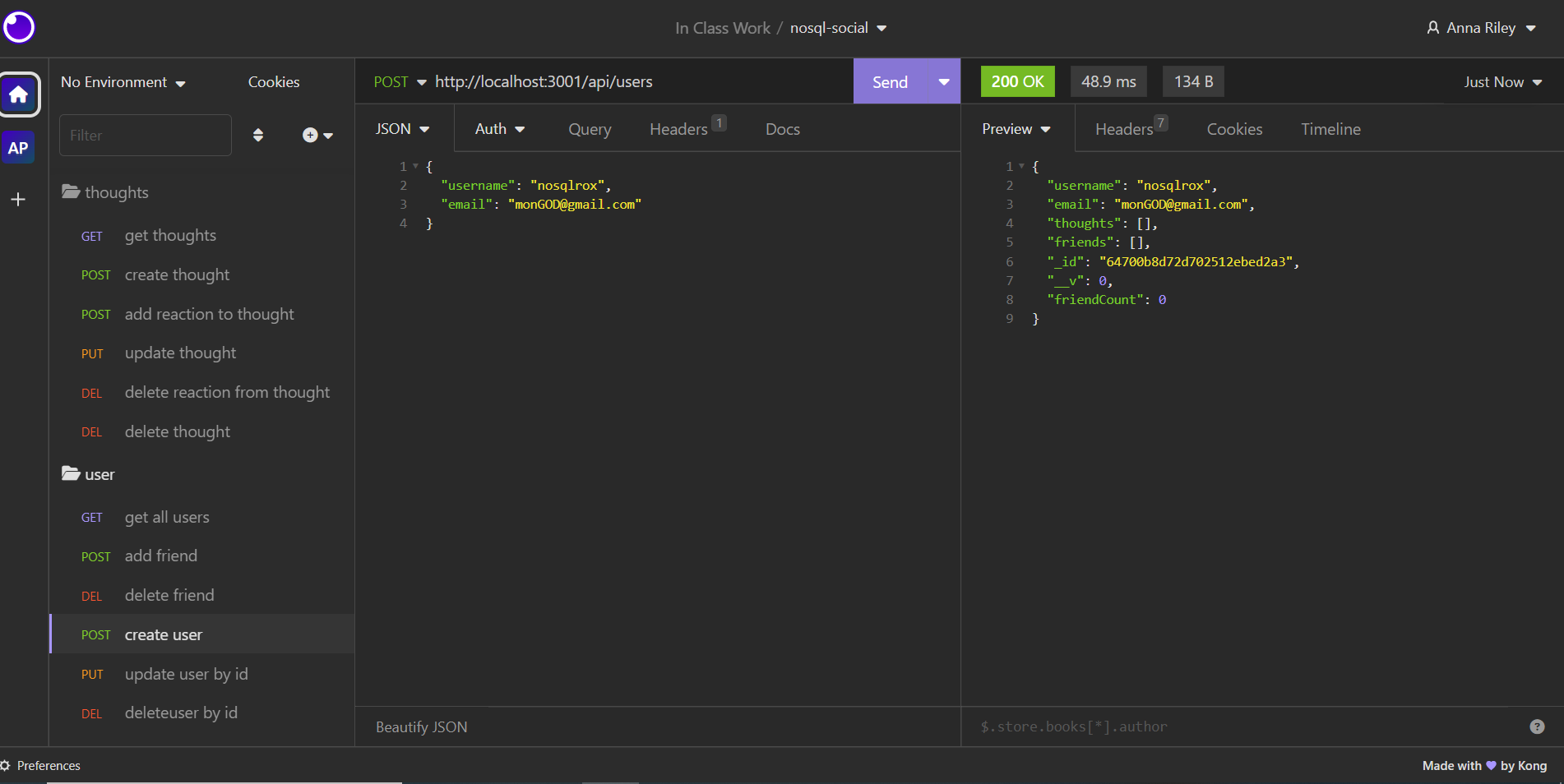Click the thoughts folder icon
Image resolution: width=1564 pixels, height=784 pixels.
coord(70,191)
